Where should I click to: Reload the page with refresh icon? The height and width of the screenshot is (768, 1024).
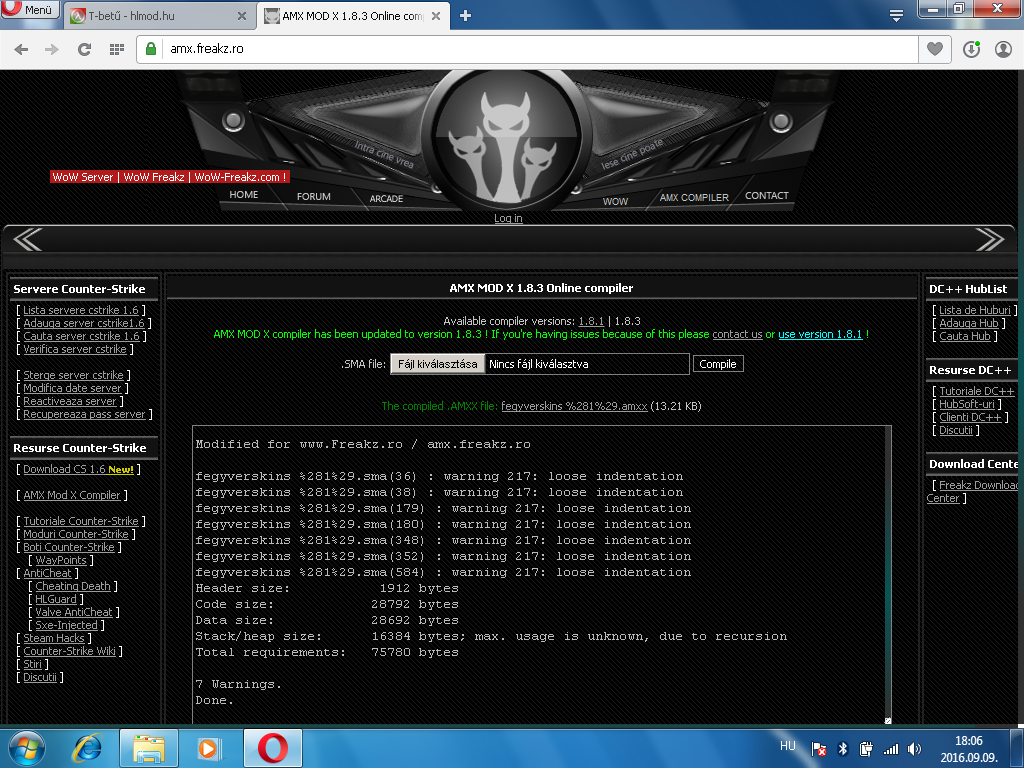pyautogui.click(x=84, y=49)
